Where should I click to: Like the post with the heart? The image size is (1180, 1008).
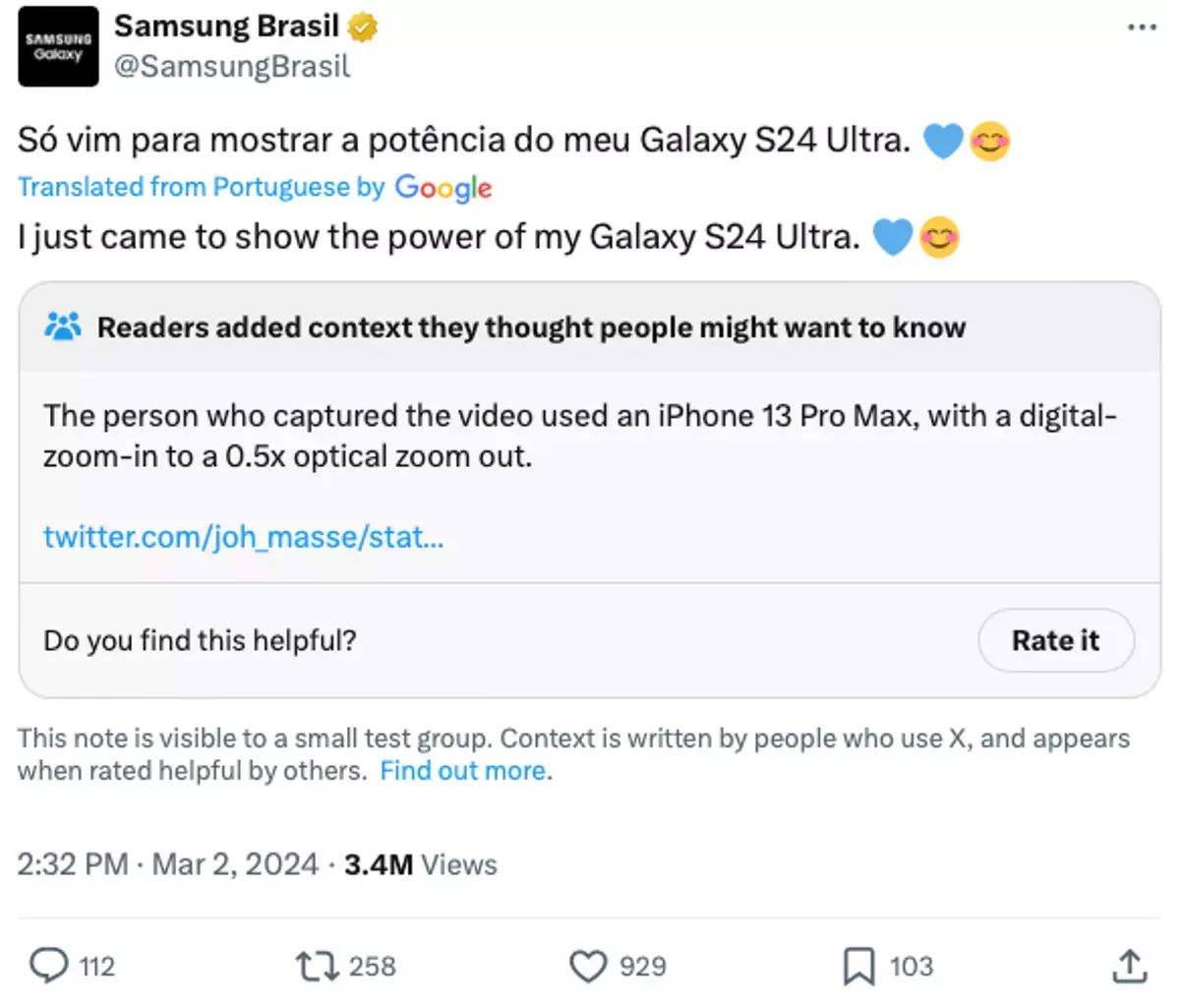(x=588, y=967)
